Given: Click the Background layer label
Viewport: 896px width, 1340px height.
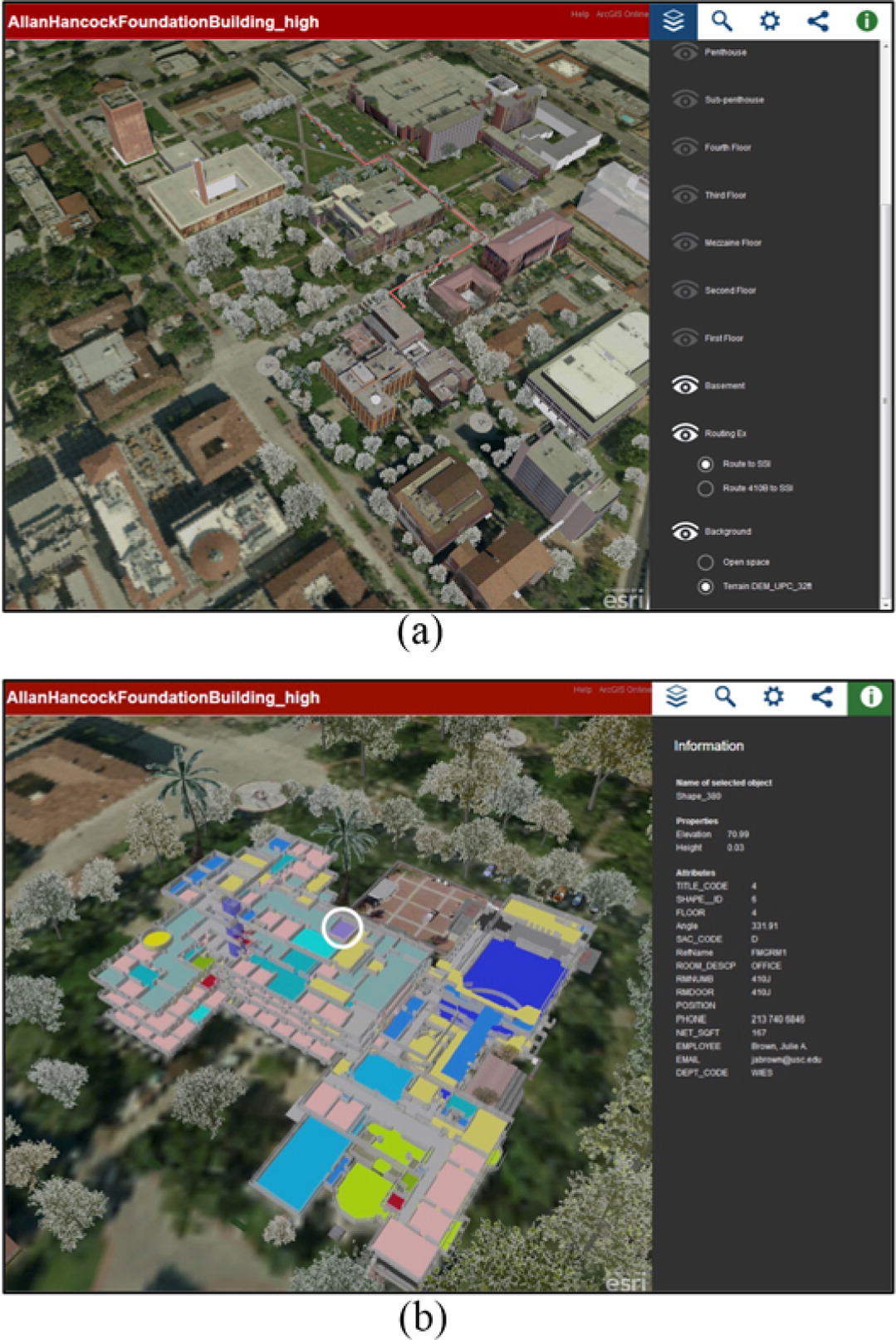Looking at the screenshot, I should (727, 532).
